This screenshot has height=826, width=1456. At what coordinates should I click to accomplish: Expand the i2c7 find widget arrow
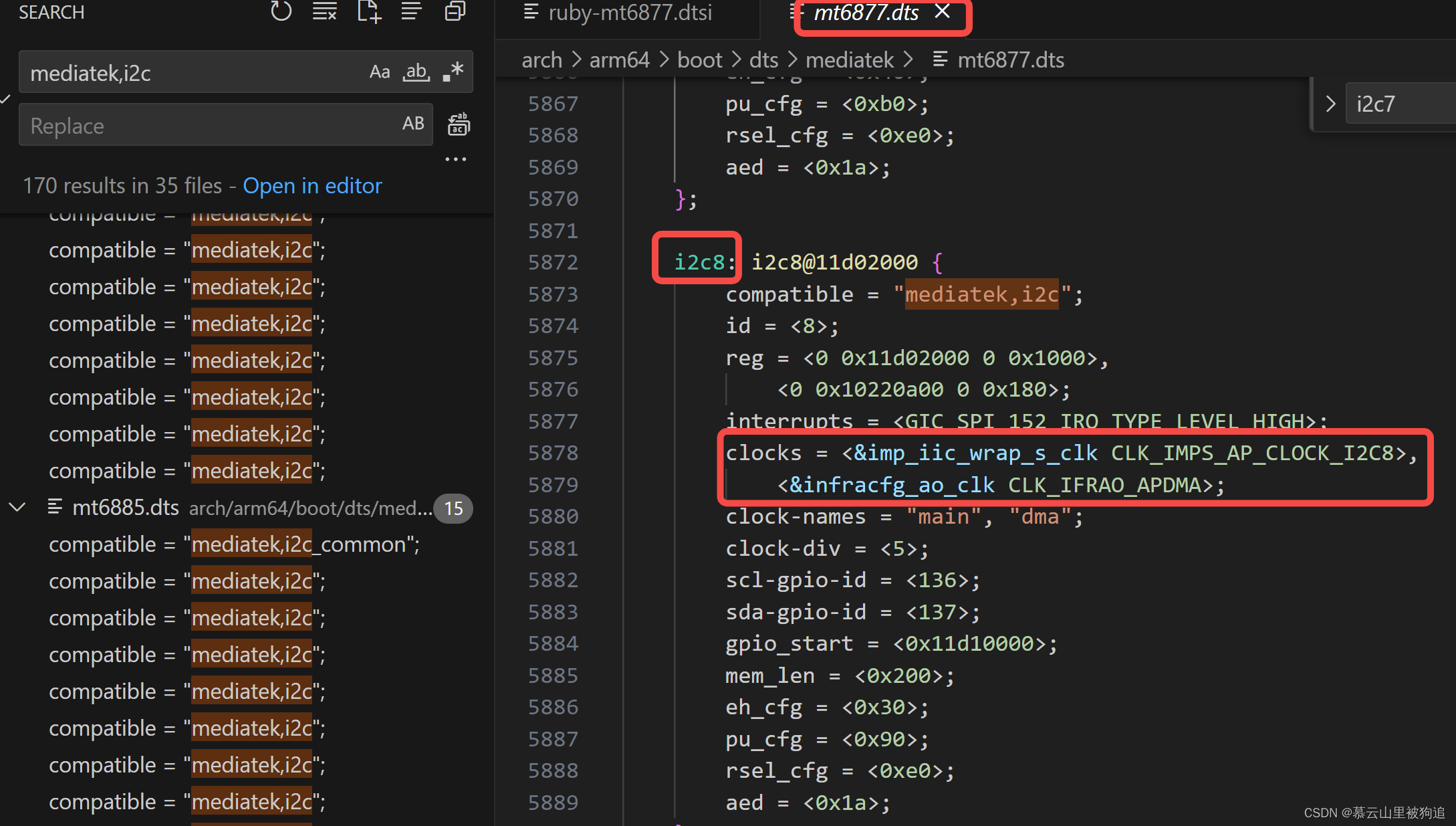coord(1330,104)
